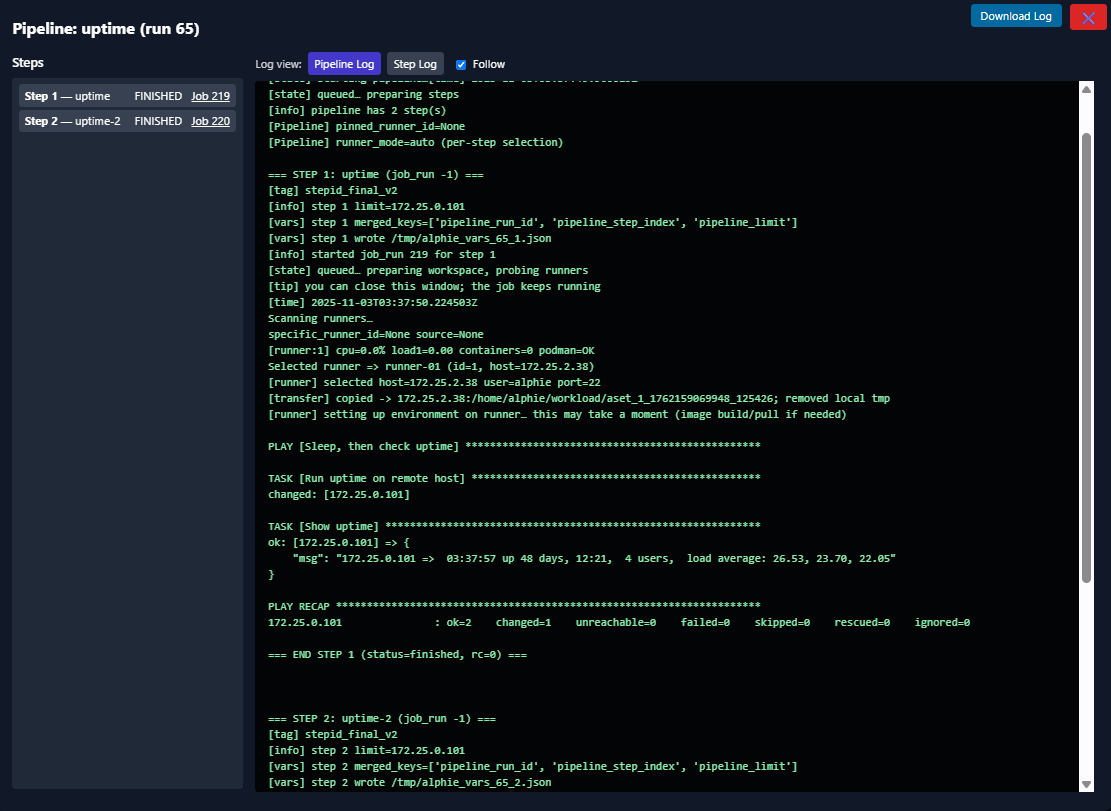
Task: Open Job 220 details
Action: tap(210, 119)
